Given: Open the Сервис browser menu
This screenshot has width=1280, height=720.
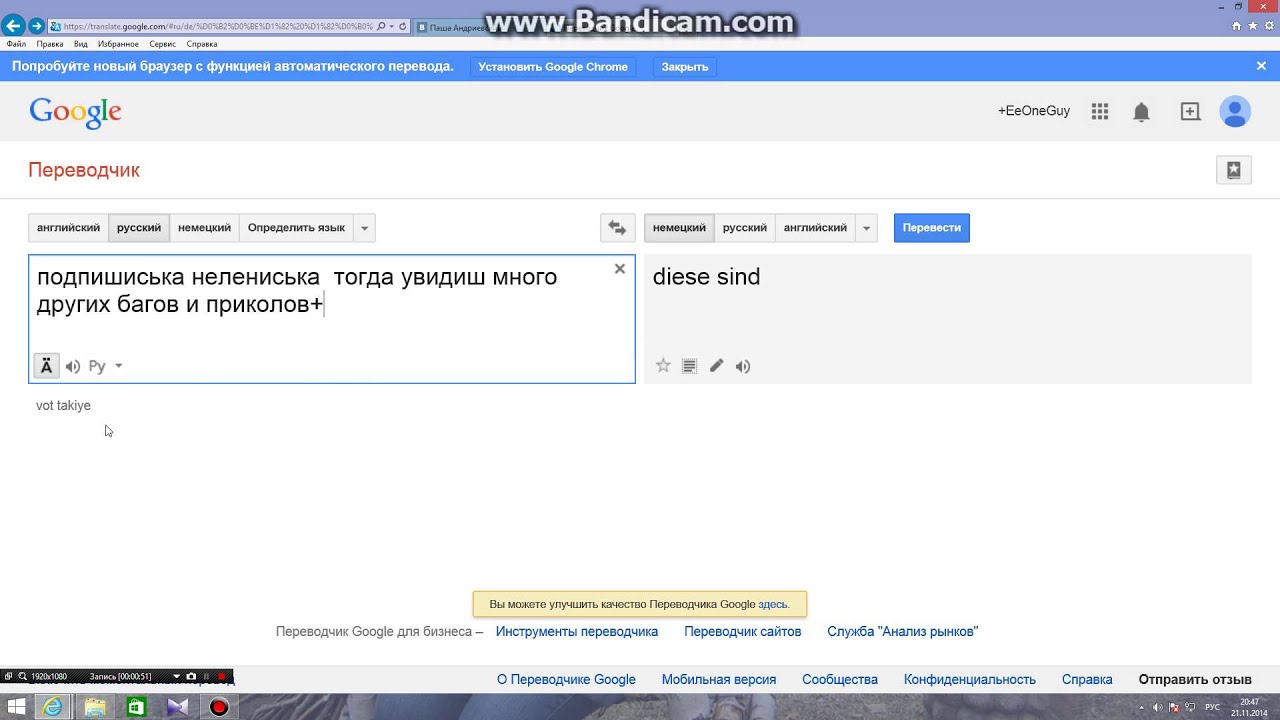Looking at the screenshot, I should point(163,44).
